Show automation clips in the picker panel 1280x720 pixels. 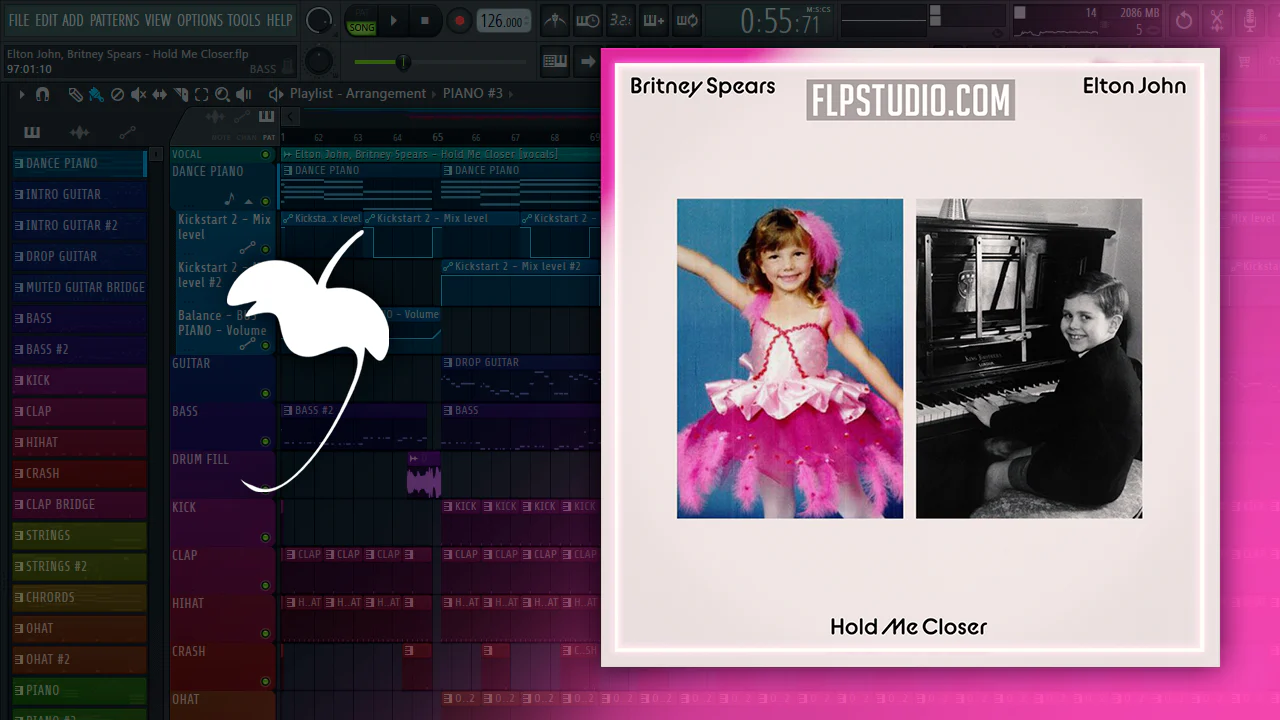click(127, 132)
